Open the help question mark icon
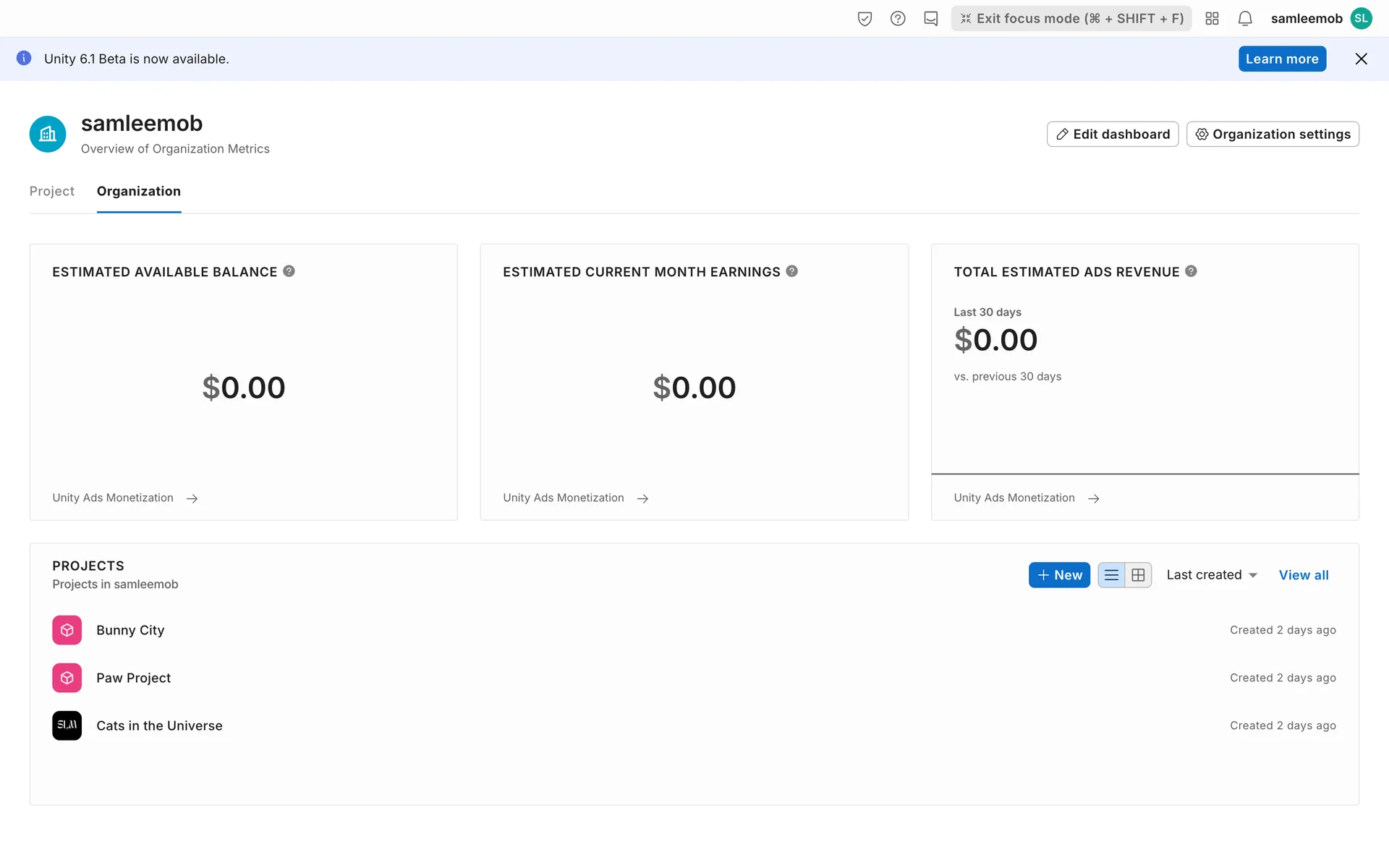Screen dimensions: 1389x868 (x=898, y=19)
